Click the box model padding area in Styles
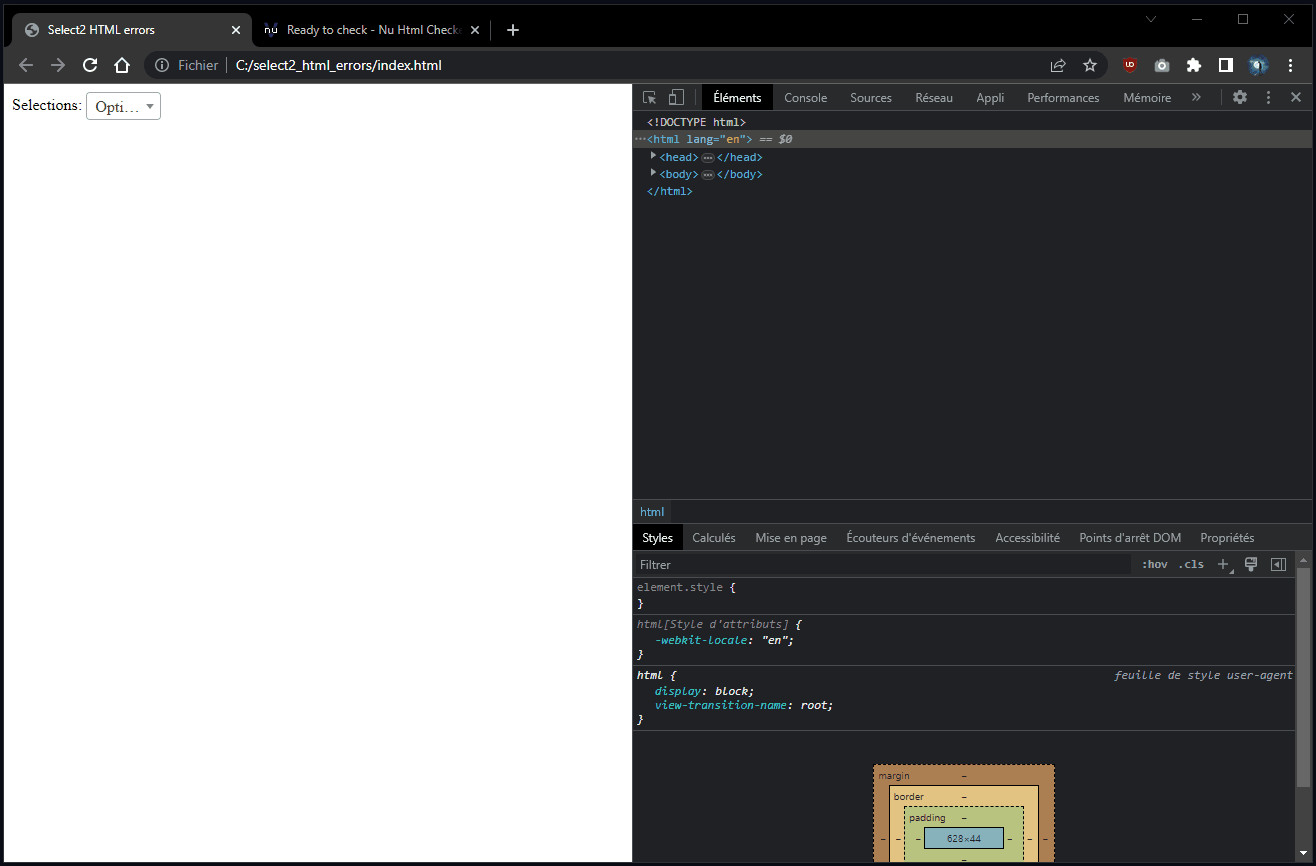1316x866 pixels. 927,817
